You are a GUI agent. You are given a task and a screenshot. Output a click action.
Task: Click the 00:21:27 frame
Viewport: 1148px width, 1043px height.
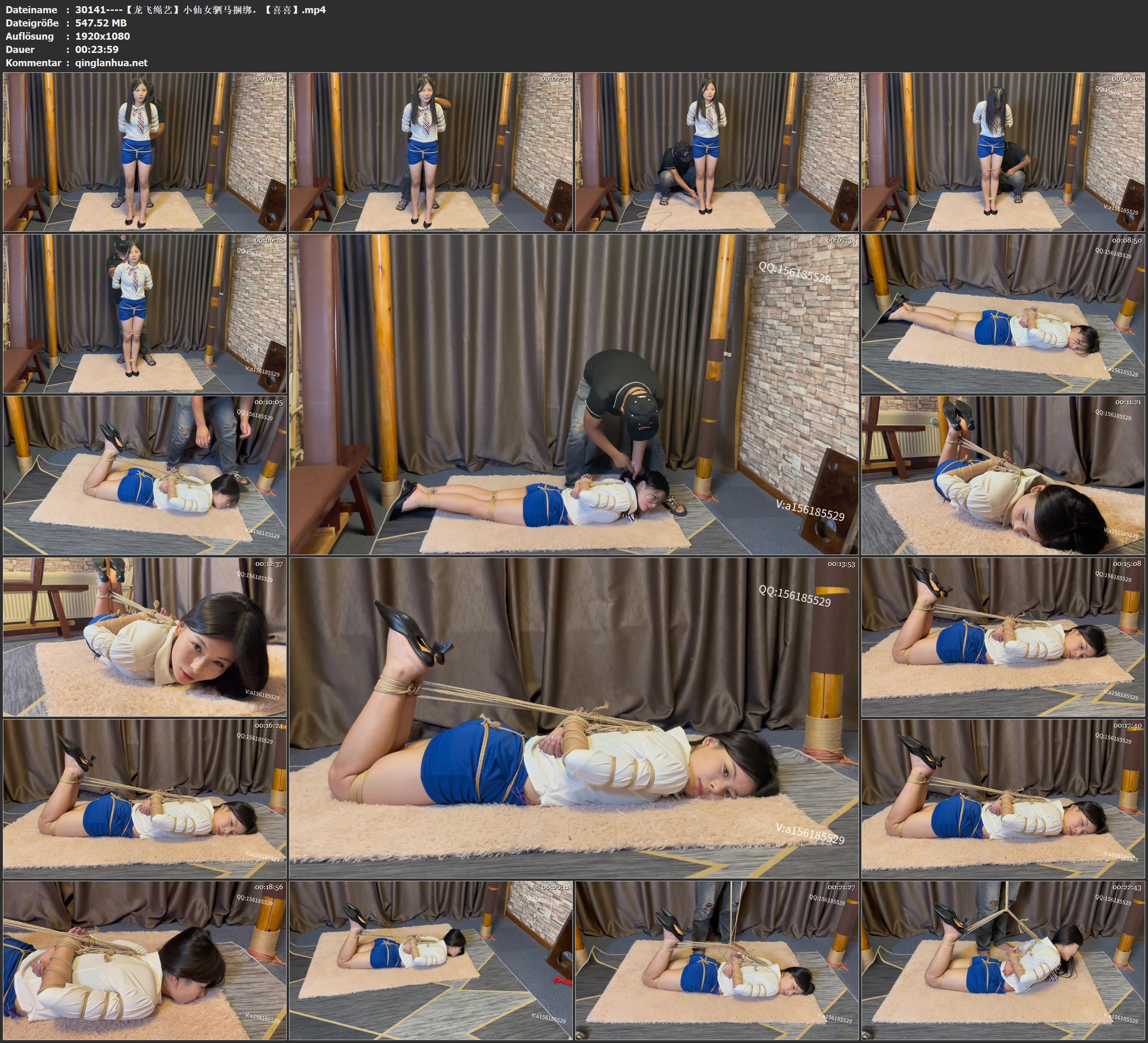(x=716, y=960)
